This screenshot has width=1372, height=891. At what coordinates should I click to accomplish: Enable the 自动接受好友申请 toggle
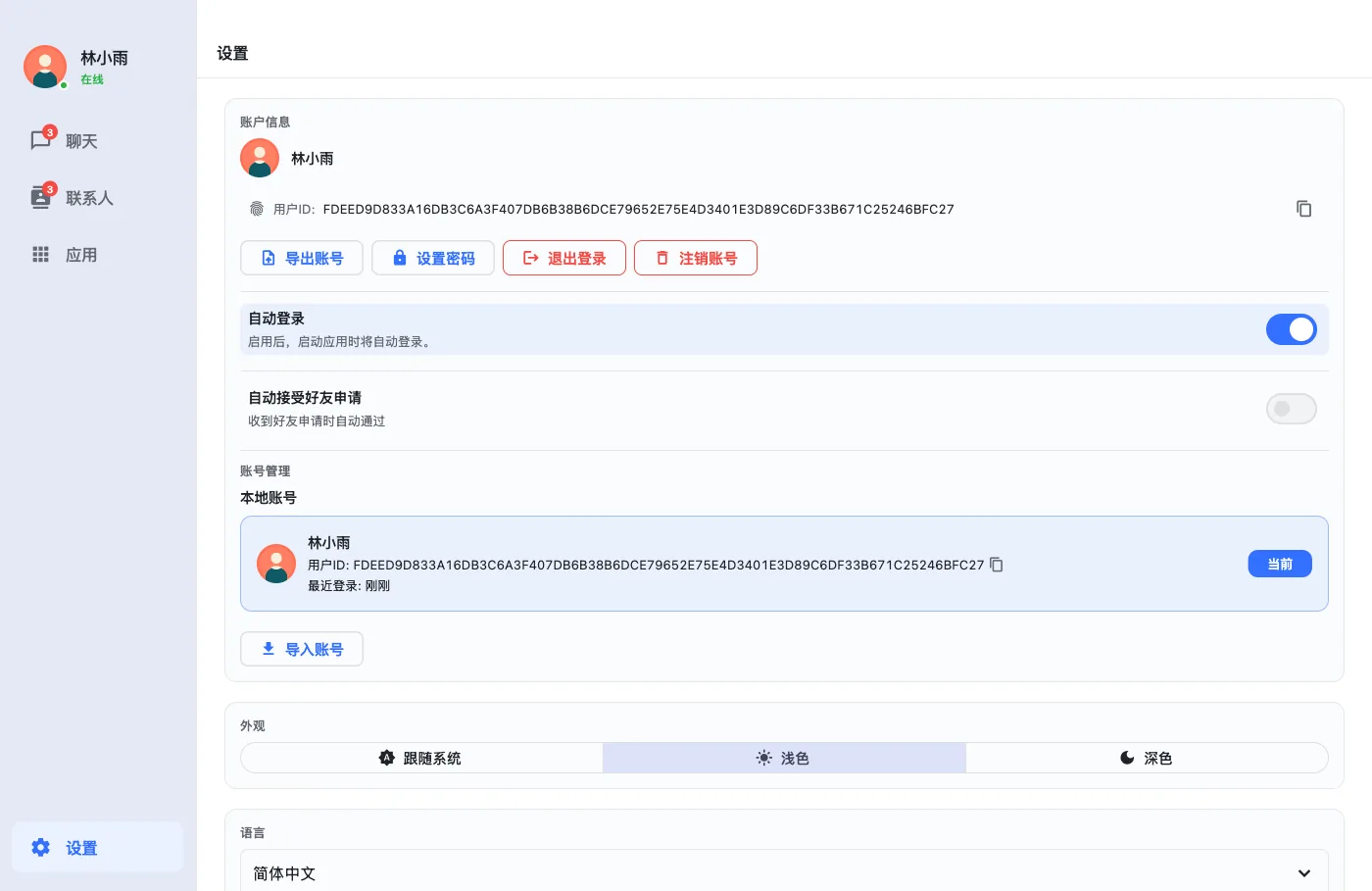(x=1292, y=409)
